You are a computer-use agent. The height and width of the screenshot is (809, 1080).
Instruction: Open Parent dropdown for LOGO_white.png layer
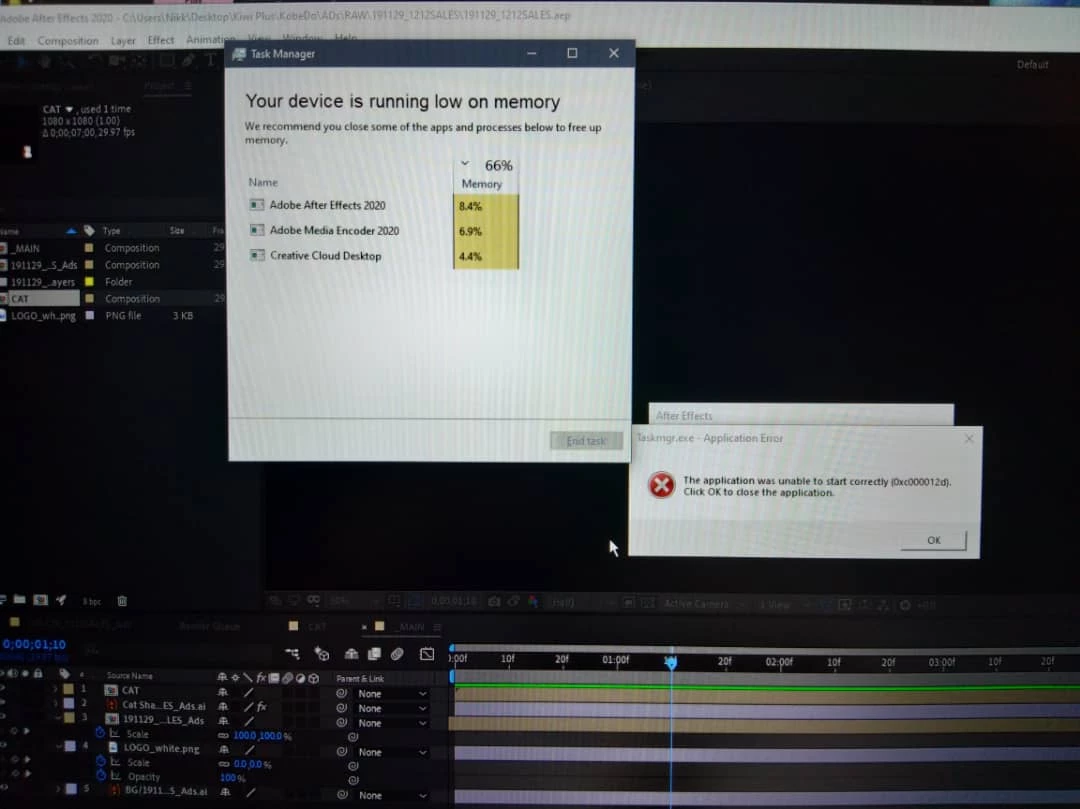coord(392,753)
